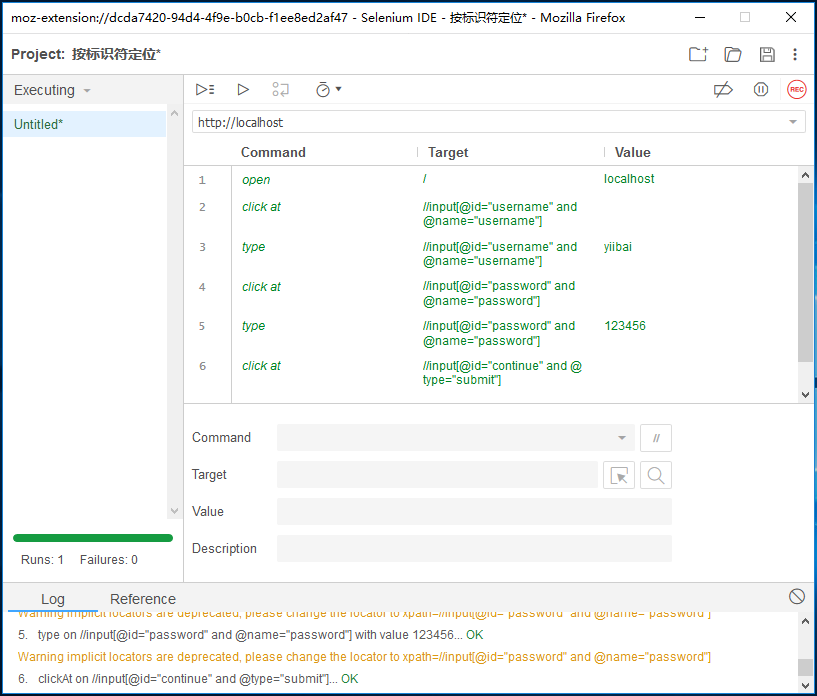The width and height of the screenshot is (817, 696).
Task: Click the Command column header
Action: pyautogui.click(x=273, y=152)
